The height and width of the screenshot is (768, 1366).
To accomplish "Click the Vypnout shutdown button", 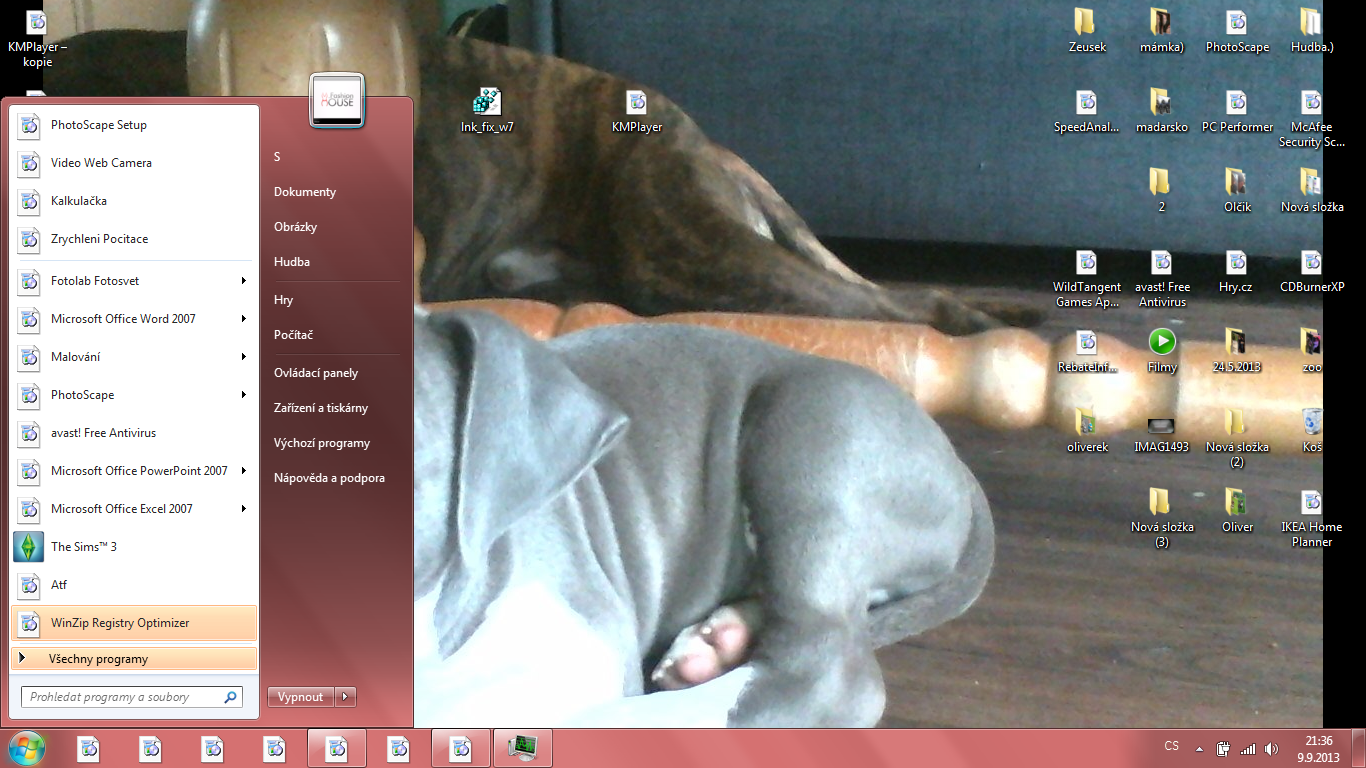I will 301,697.
